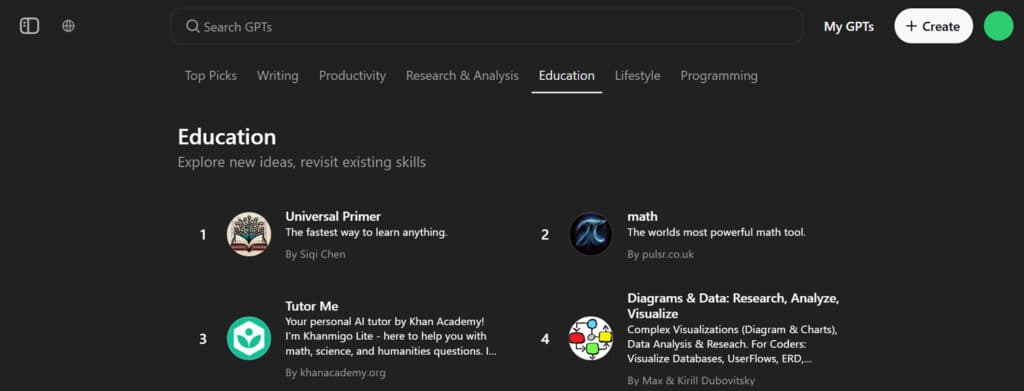Select the Education tab
The width and height of the screenshot is (1024, 391).
click(567, 76)
